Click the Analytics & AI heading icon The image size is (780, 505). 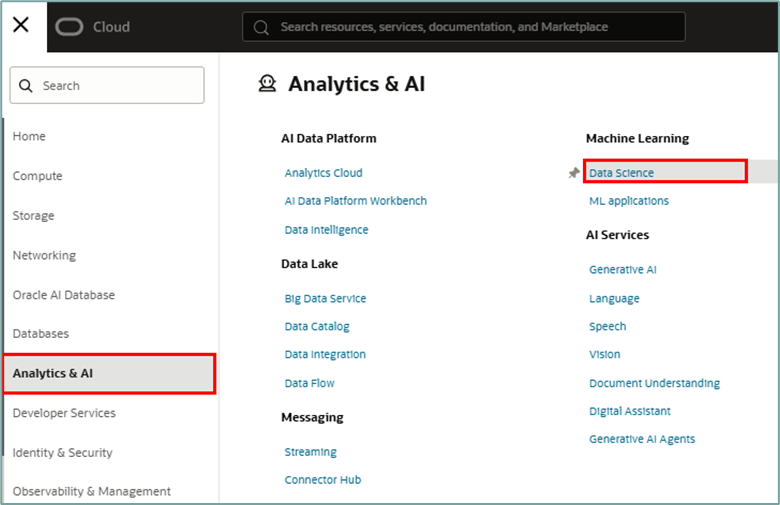click(x=267, y=84)
